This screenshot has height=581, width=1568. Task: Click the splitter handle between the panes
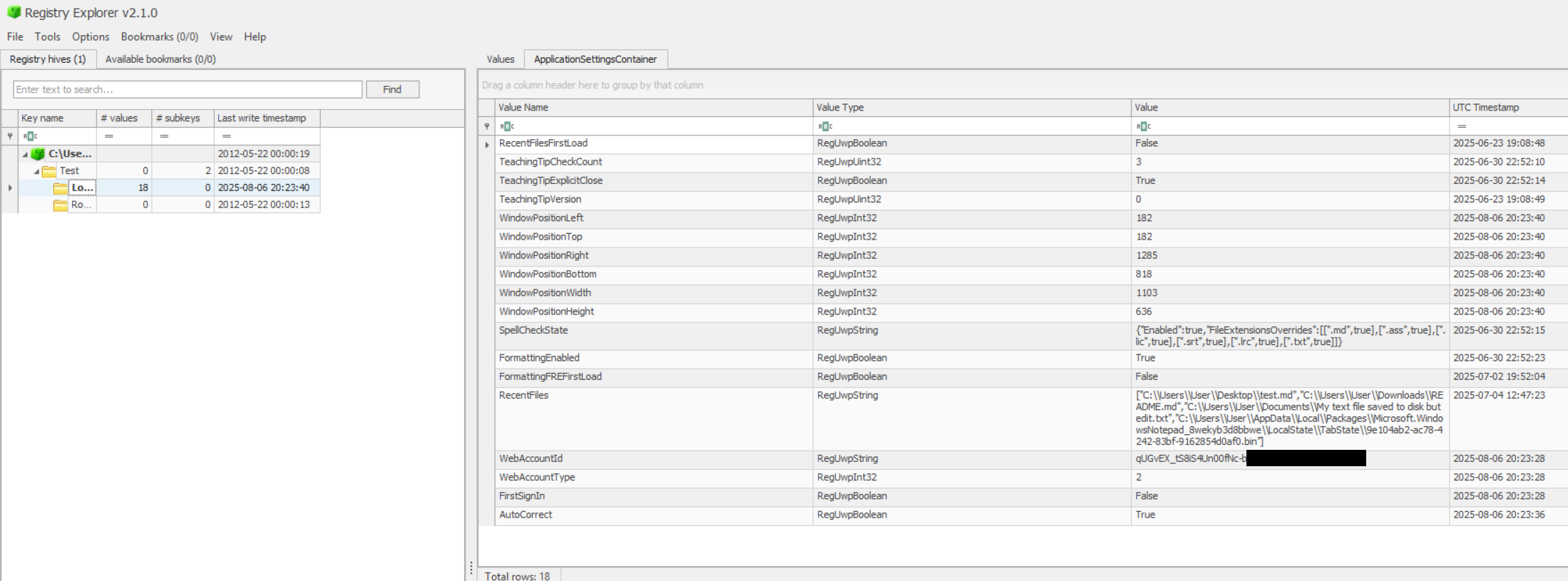tap(471, 568)
